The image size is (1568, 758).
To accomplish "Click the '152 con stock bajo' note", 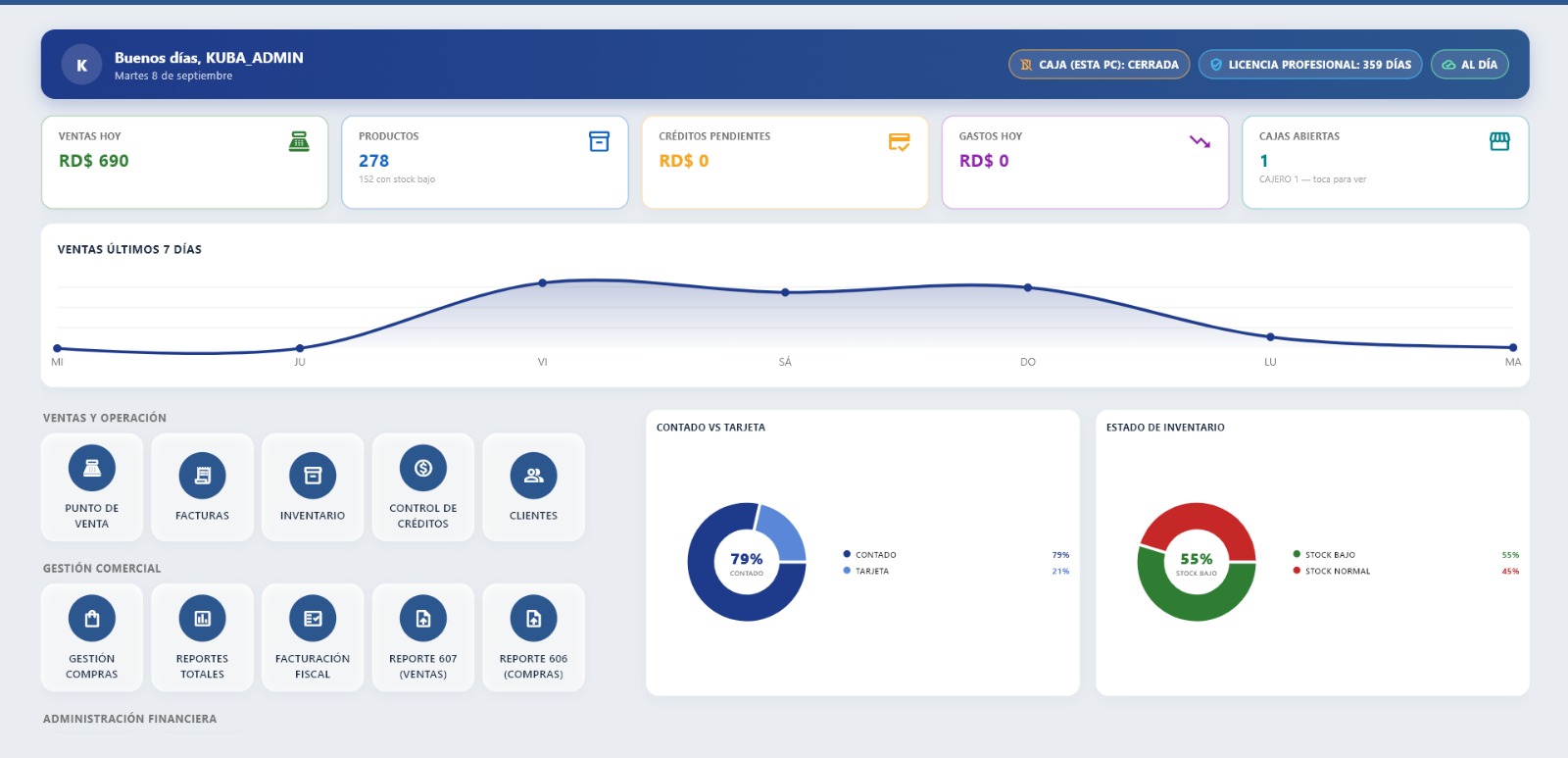I will [397, 179].
